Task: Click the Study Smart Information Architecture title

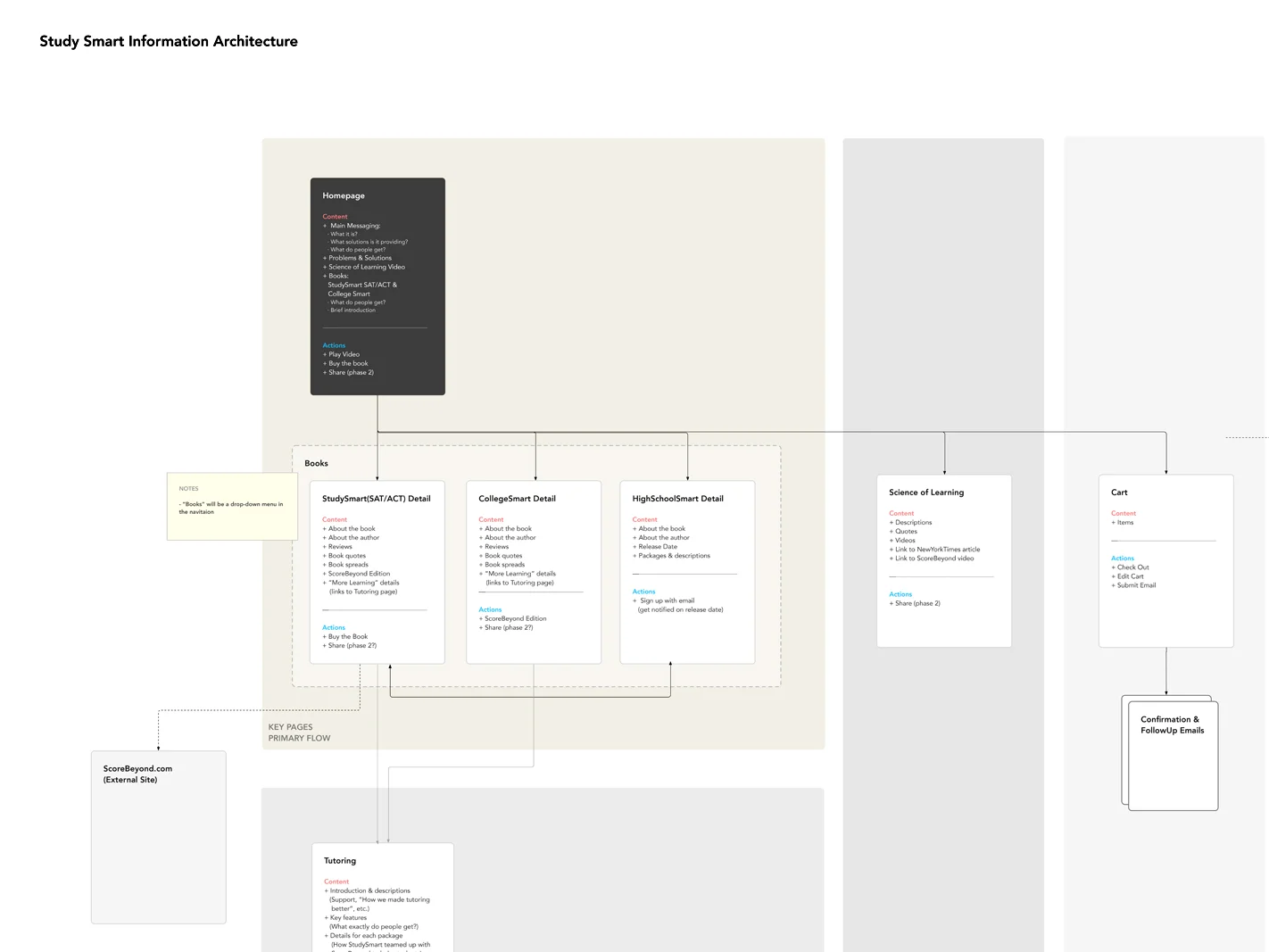Action: click(x=169, y=41)
